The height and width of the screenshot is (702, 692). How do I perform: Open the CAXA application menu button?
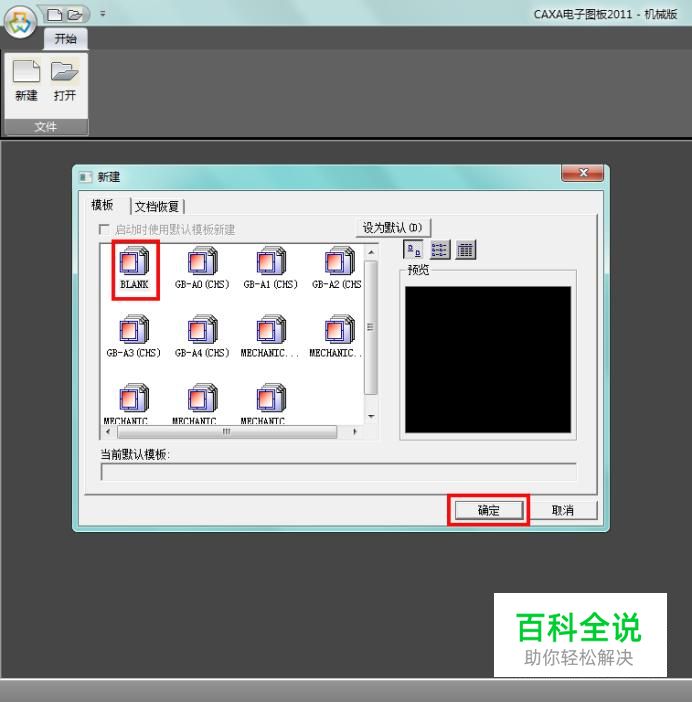click(20, 22)
